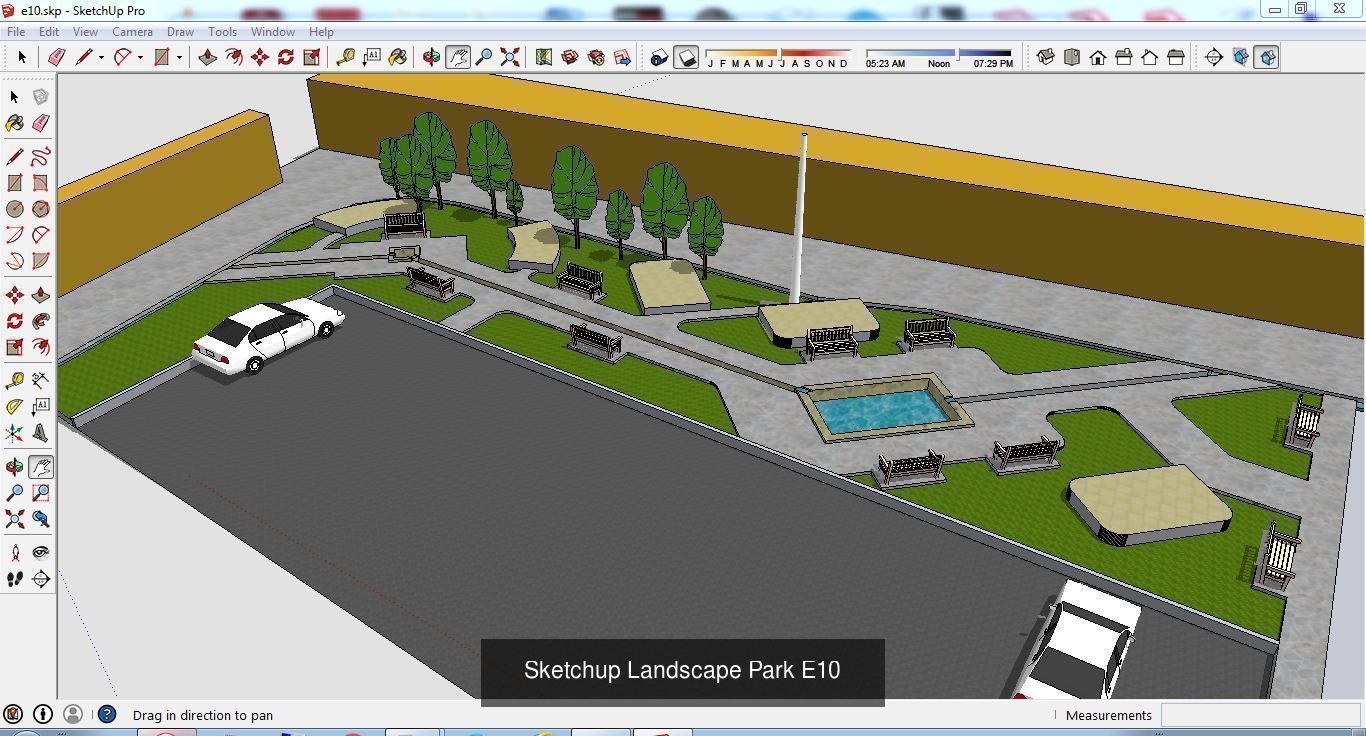Screen dimensions: 1366x736
Task: Switch to Front standard view
Action: 1098,57
